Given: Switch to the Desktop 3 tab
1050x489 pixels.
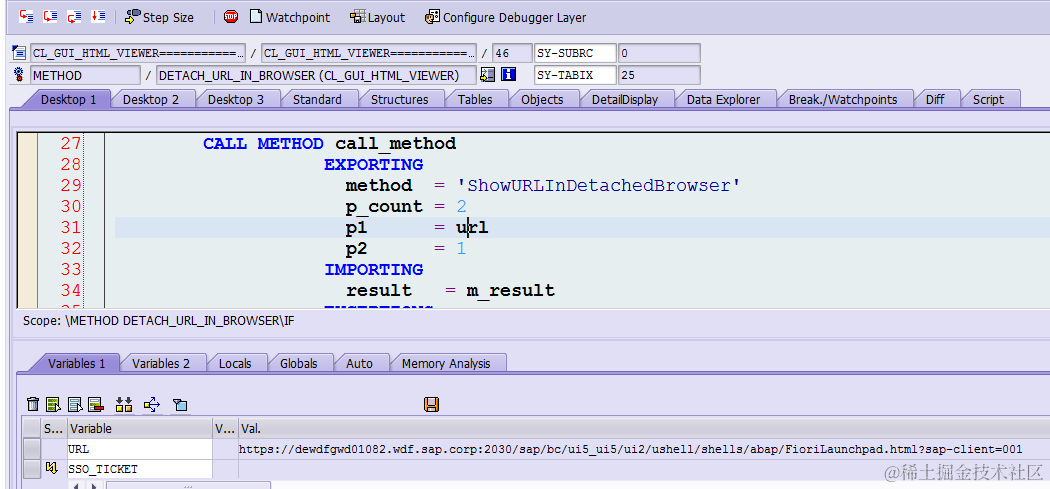Looking at the screenshot, I should [x=236, y=99].
